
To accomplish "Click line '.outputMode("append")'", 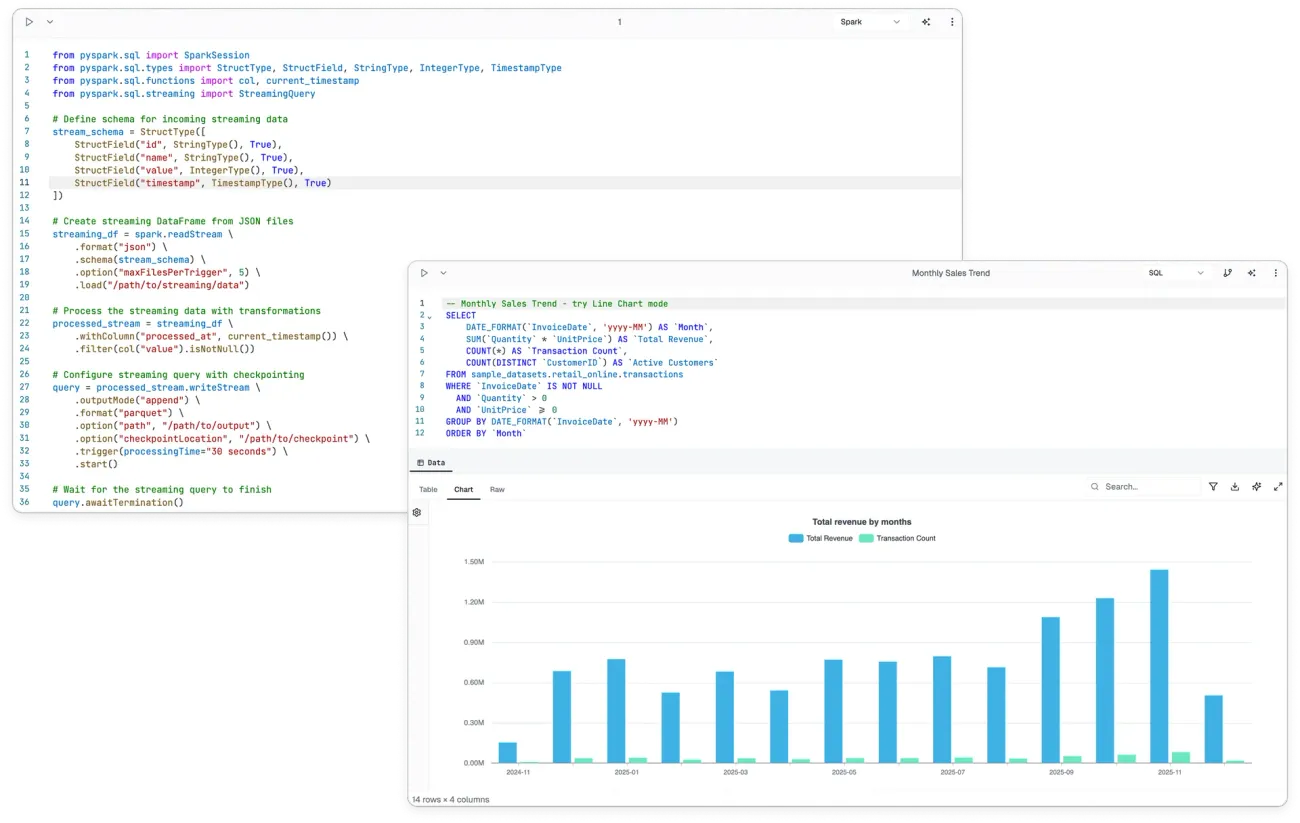I will [x=136, y=400].
